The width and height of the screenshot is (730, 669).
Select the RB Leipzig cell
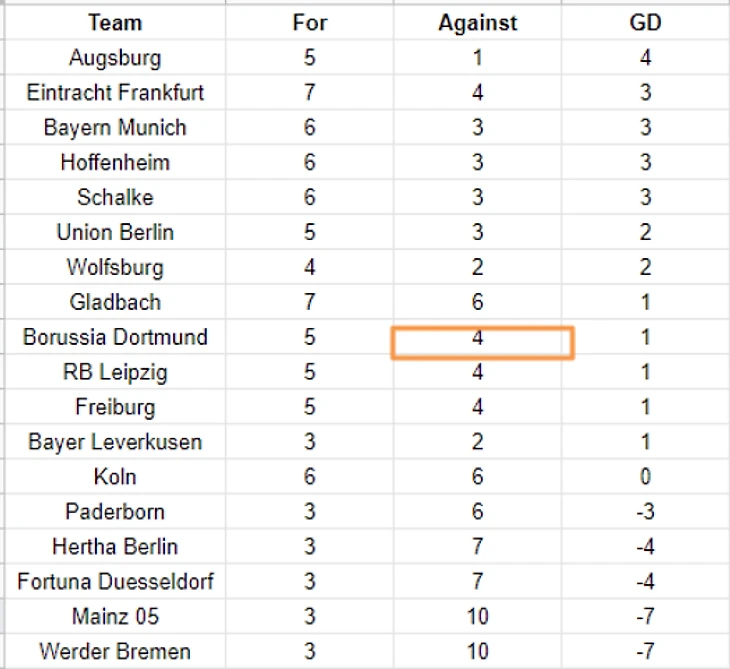[x=115, y=372]
